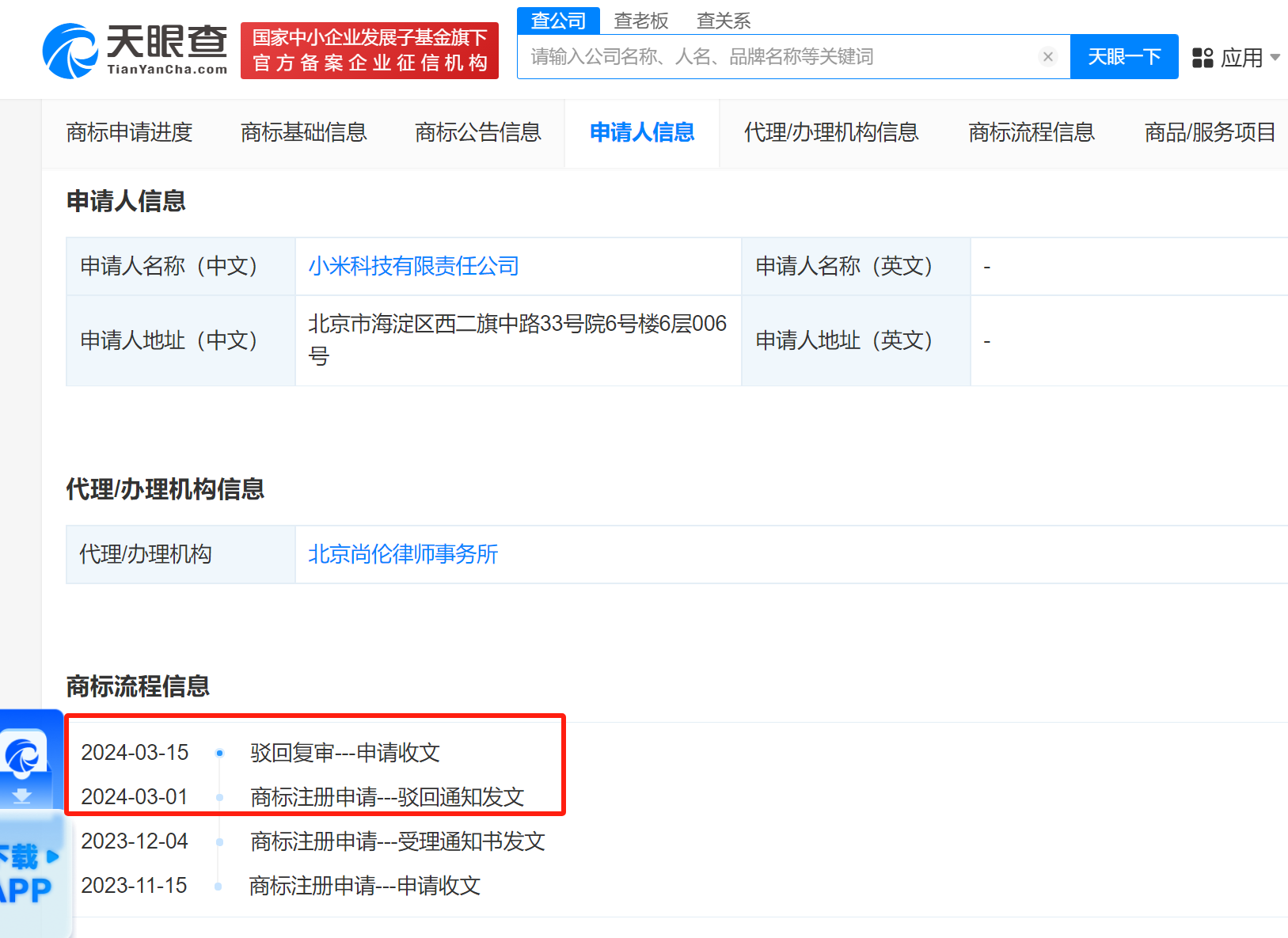Expand the 应用 dropdown arrow
Viewport: 1288px width, 938px height.
pos(1275,58)
